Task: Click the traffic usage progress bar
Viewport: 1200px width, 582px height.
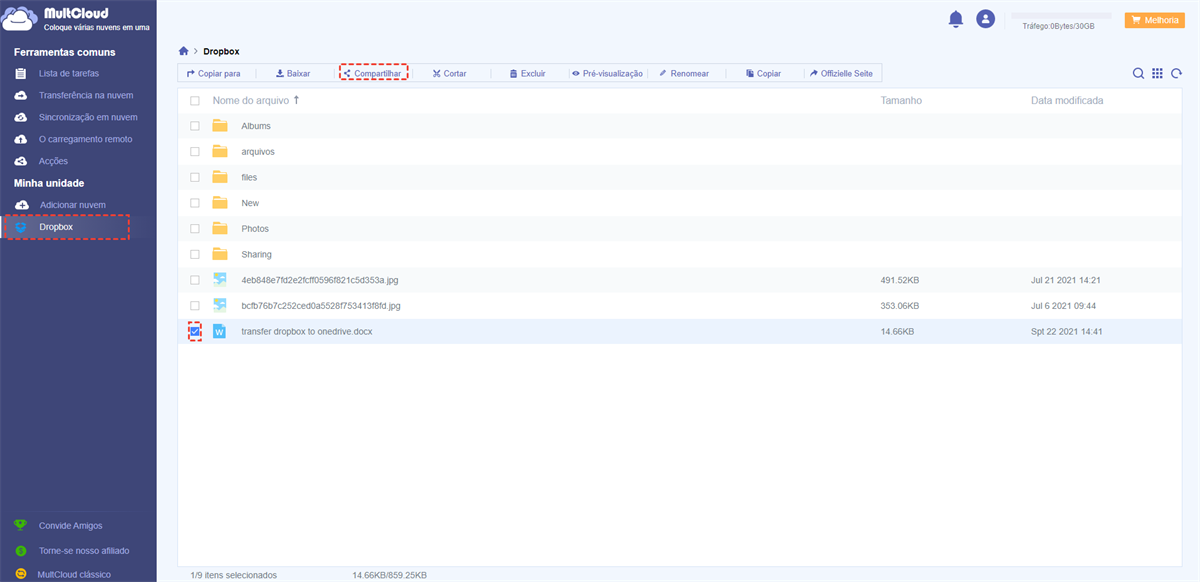Action: (x=1061, y=16)
